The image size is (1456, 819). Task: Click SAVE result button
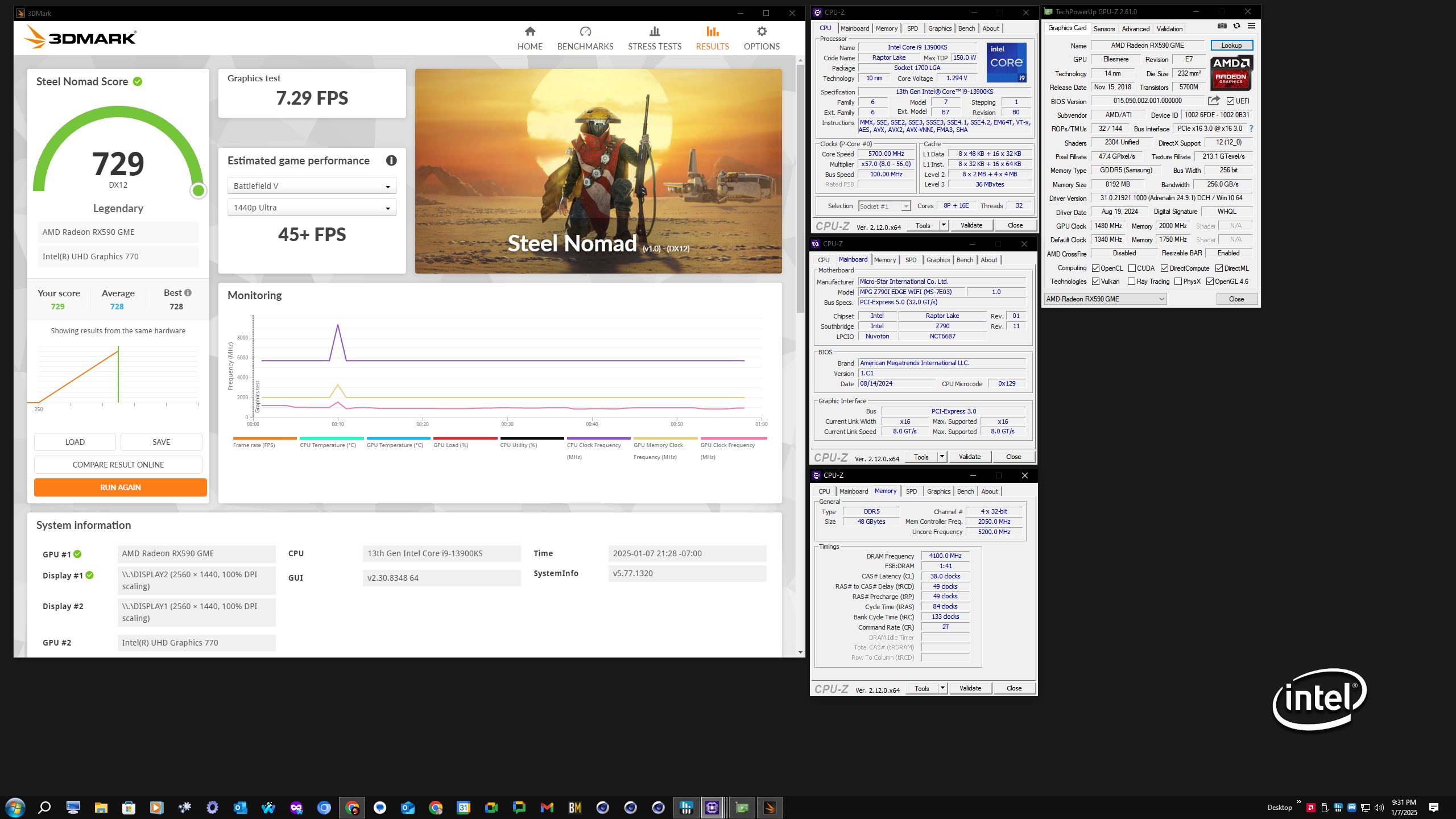pos(162,442)
